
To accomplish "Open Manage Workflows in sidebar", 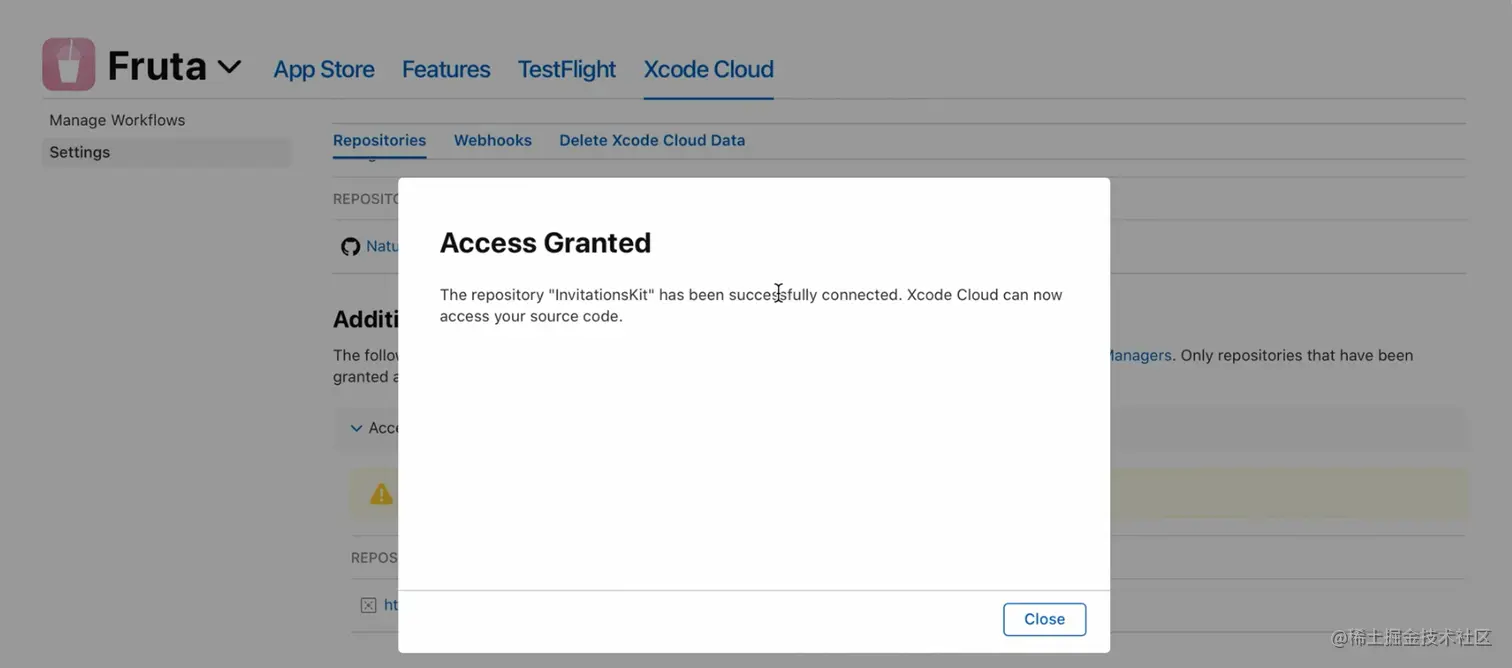I will click(117, 120).
